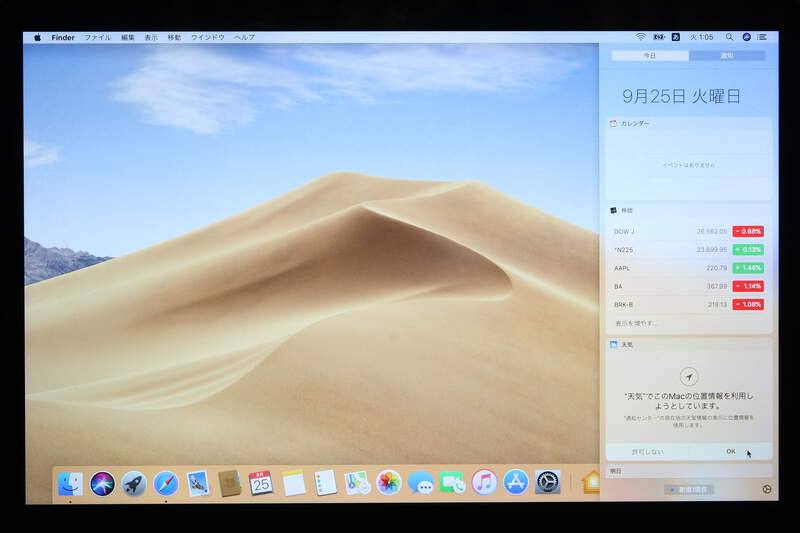800x533 pixels.
Task: Open Safari compass icon in Dock
Action: (x=166, y=483)
